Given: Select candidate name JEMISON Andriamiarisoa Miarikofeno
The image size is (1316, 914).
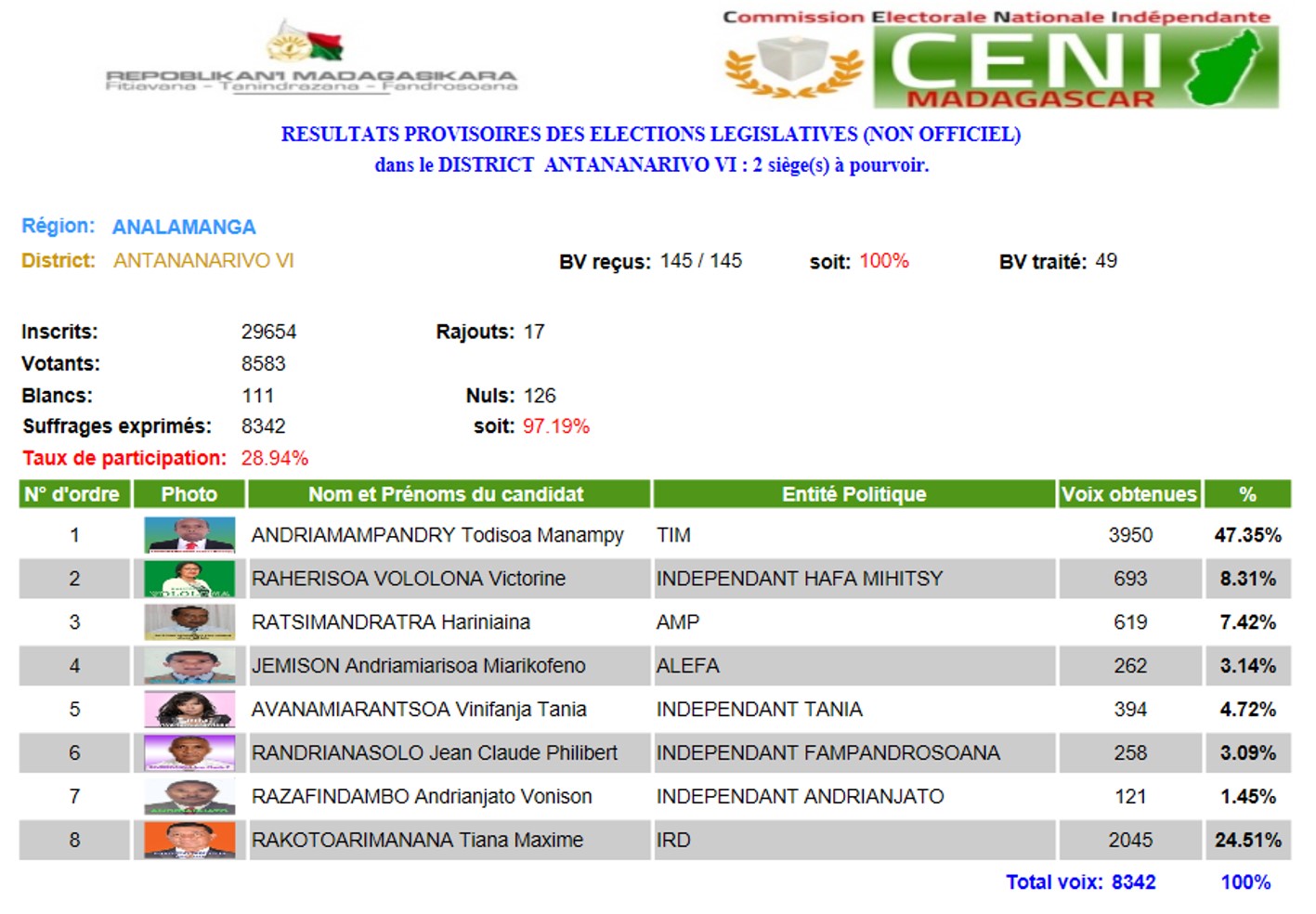Looking at the screenshot, I should 419,666.
